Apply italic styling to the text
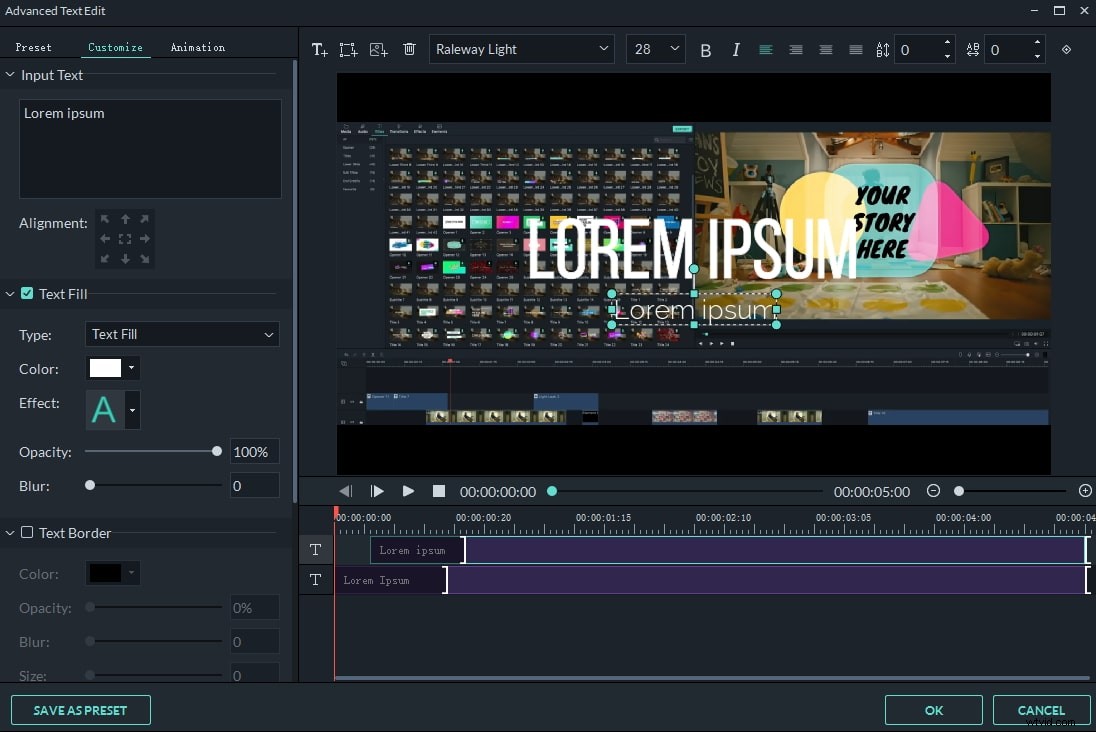Viewport: 1096px width, 732px height. (x=736, y=49)
